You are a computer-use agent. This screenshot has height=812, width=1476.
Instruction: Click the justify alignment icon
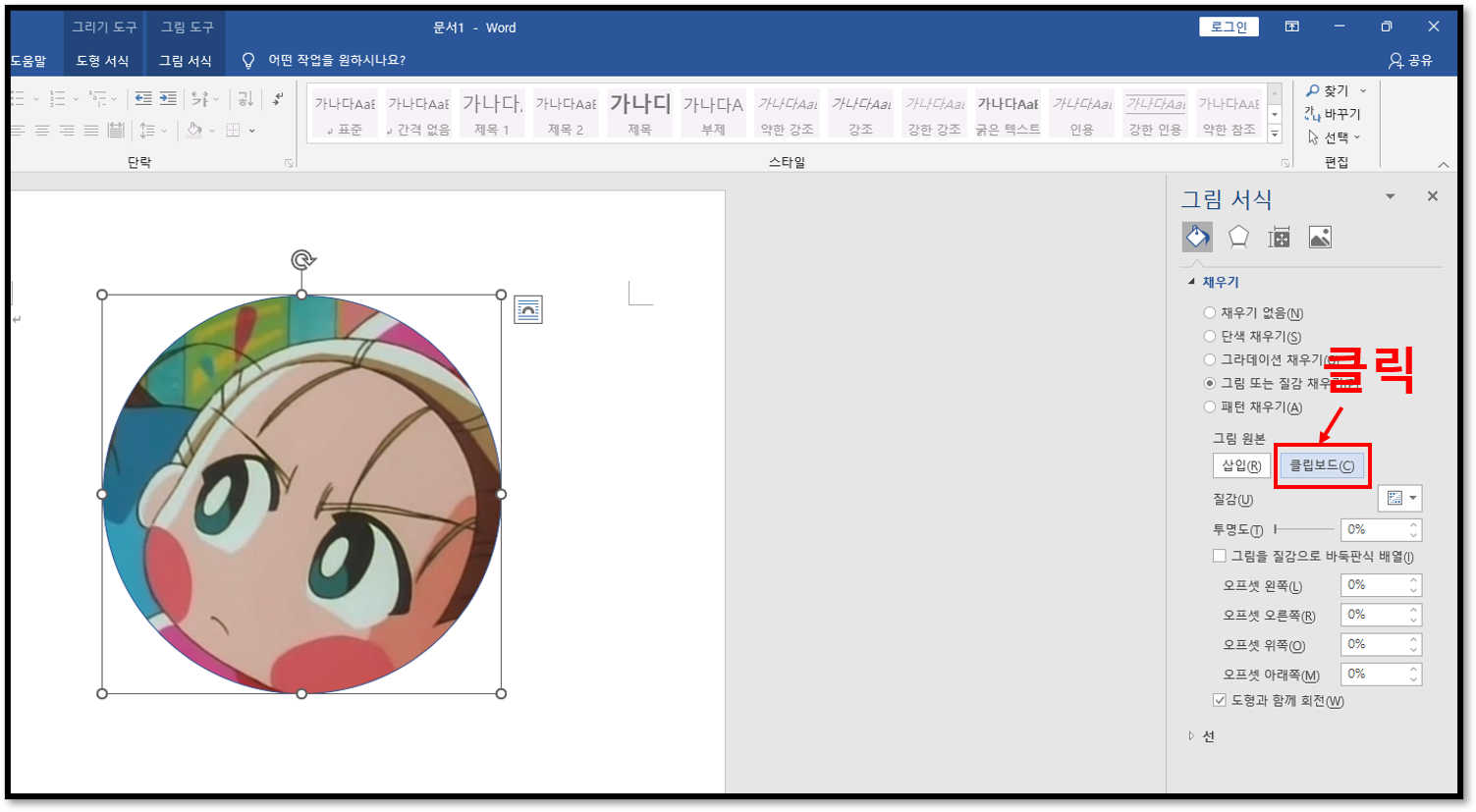click(91, 130)
